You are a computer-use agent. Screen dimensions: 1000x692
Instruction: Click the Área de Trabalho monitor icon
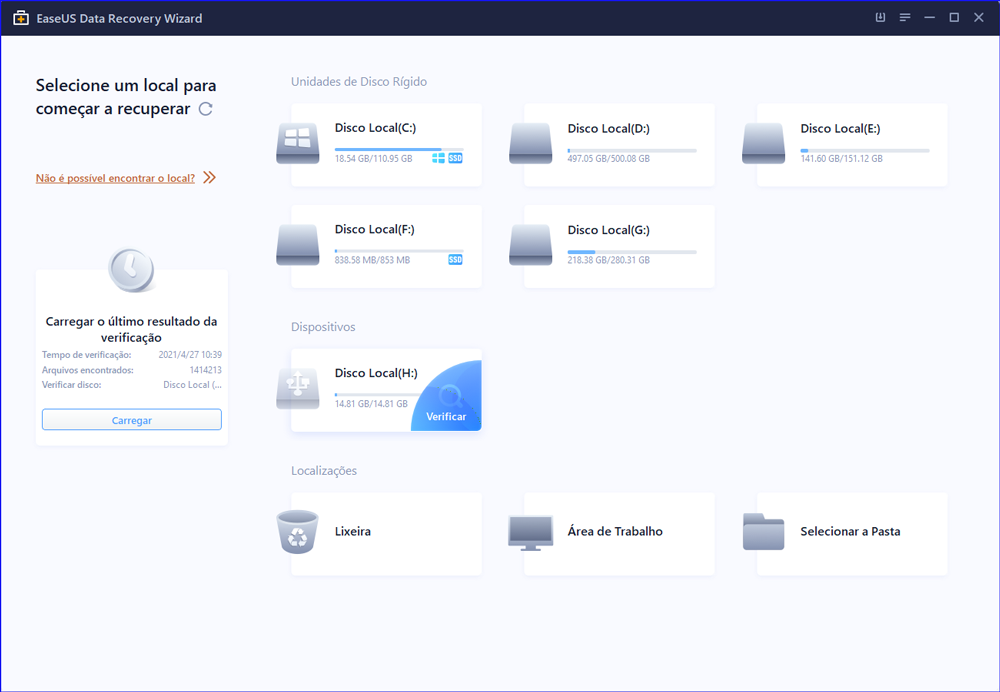[x=531, y=533]
